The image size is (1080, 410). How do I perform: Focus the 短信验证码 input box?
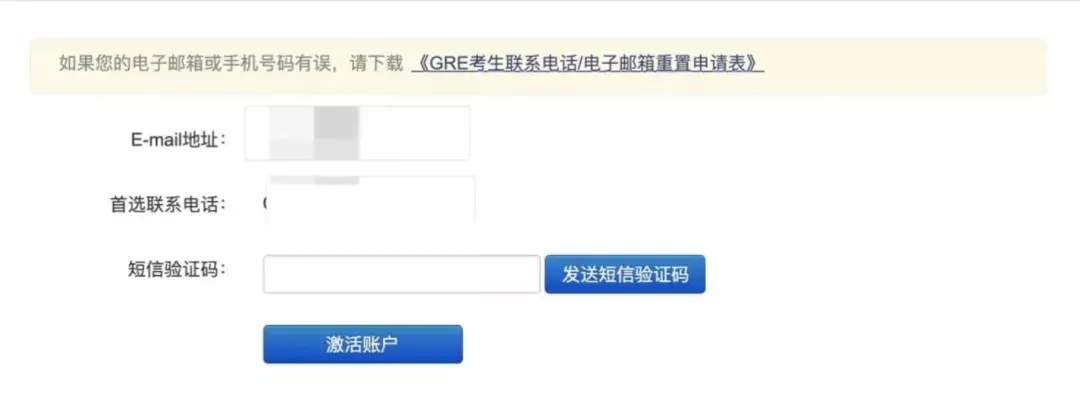(402, 274)
